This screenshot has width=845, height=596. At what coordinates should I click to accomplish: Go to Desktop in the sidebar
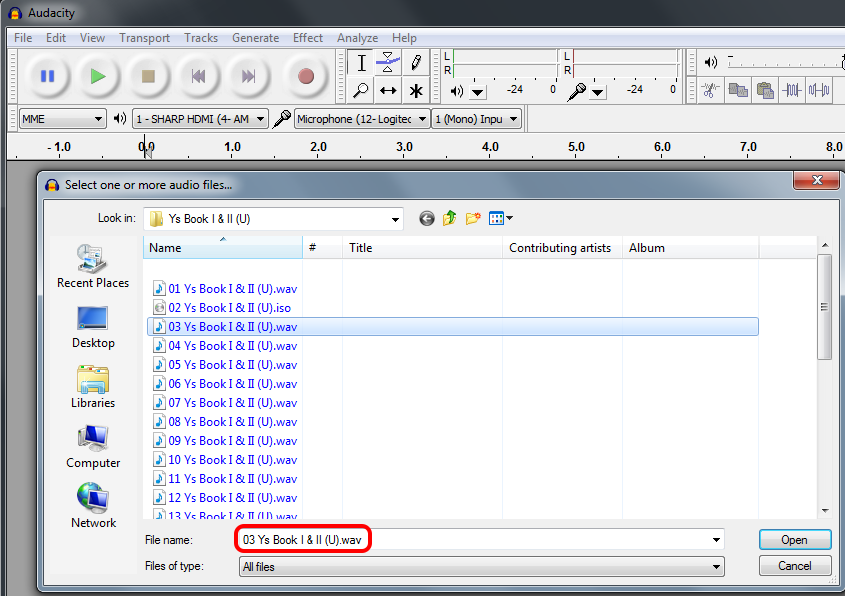point(93,327)
